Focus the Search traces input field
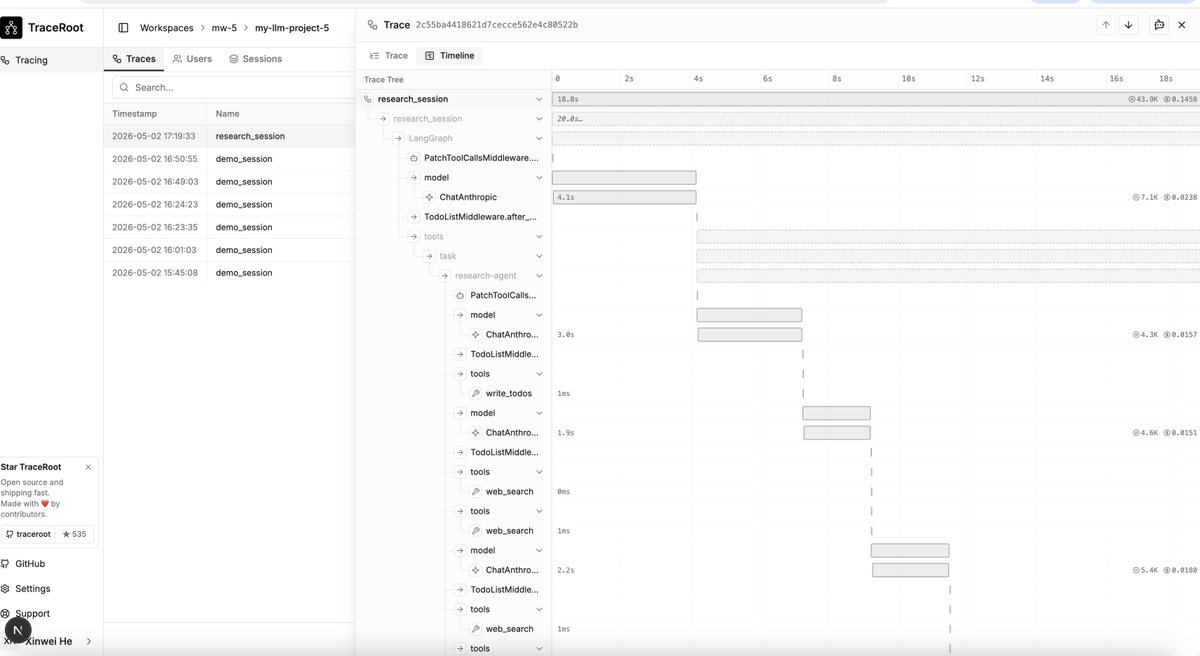 click(233, 87)
